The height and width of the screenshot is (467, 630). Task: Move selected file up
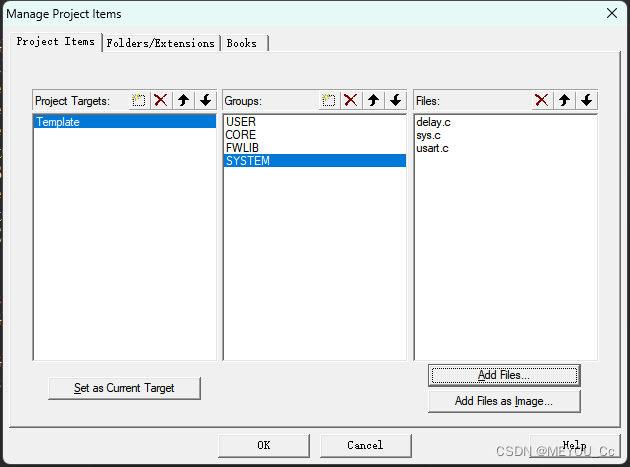coord(565,100)
